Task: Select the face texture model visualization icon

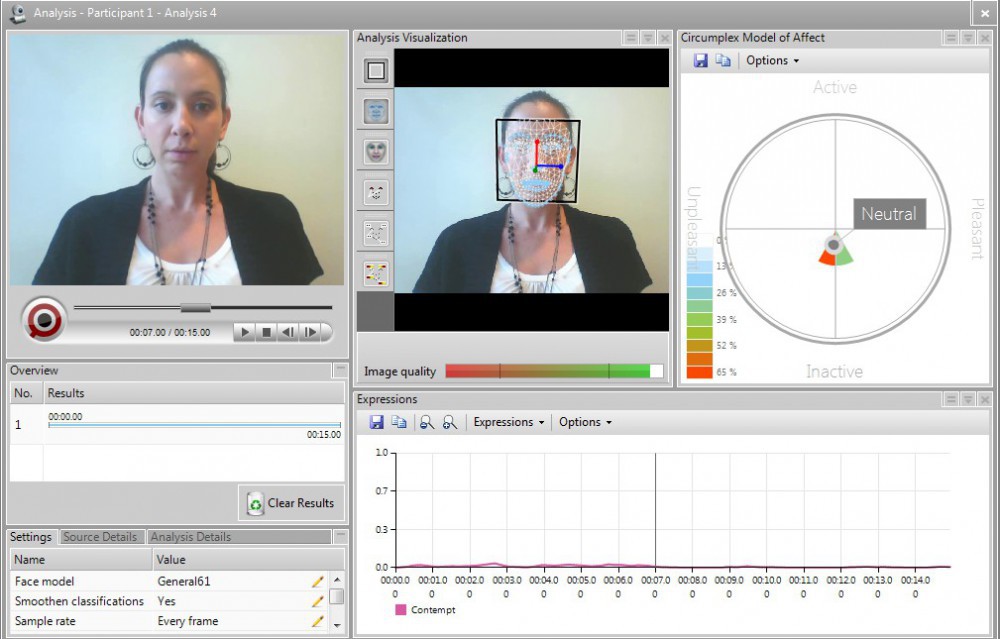Action: pos(375,150)
